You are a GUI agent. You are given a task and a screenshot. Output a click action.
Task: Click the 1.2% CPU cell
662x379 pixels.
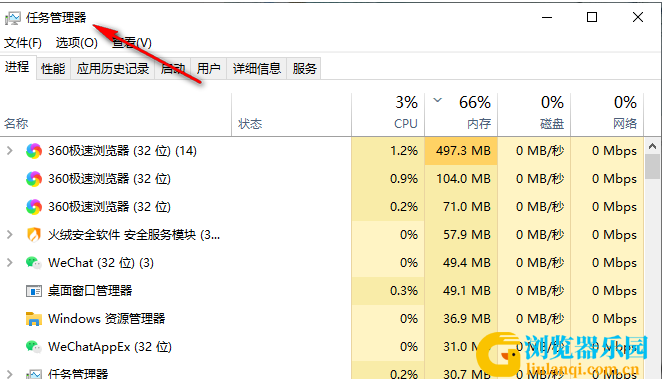pos(388,151)
